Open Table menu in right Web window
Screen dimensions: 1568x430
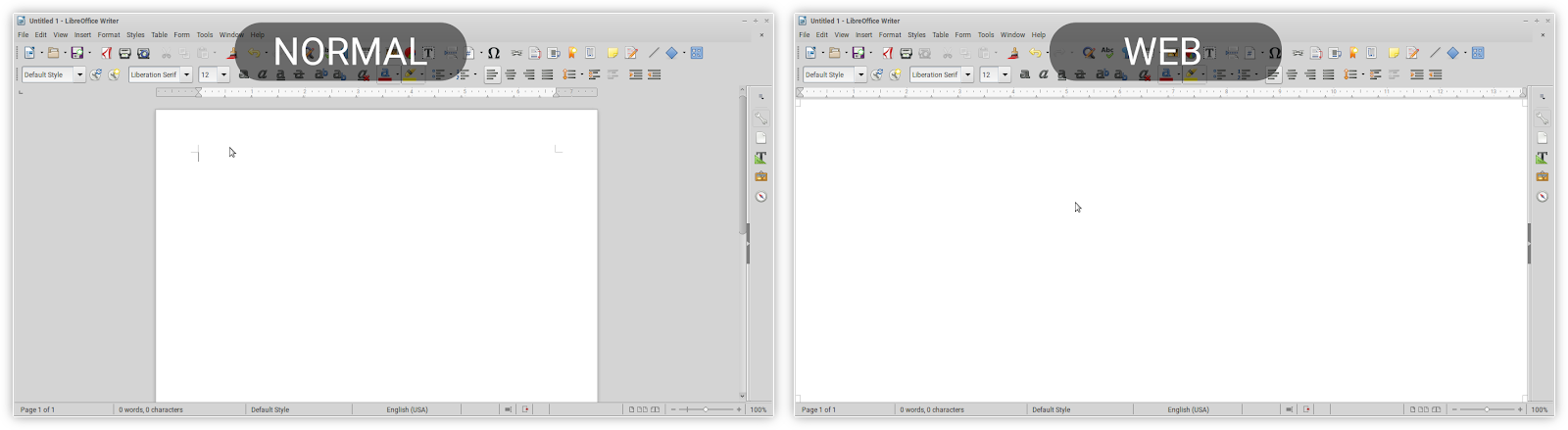pos(941,34)
